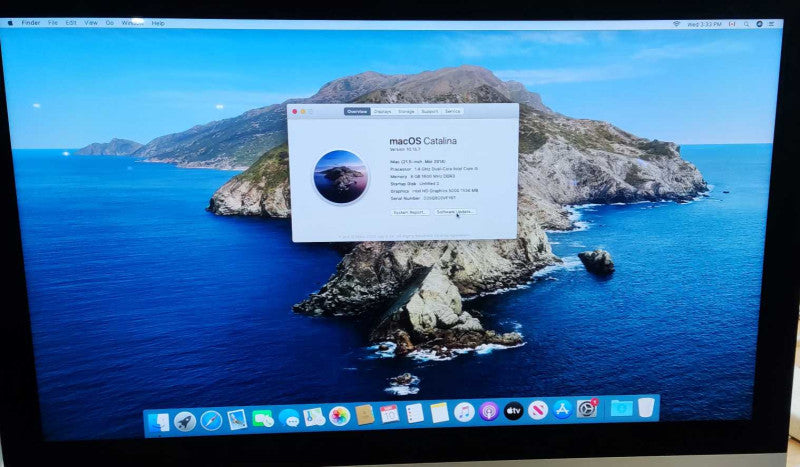Click the macOS Catalina round logo image

tap(341, 177)
